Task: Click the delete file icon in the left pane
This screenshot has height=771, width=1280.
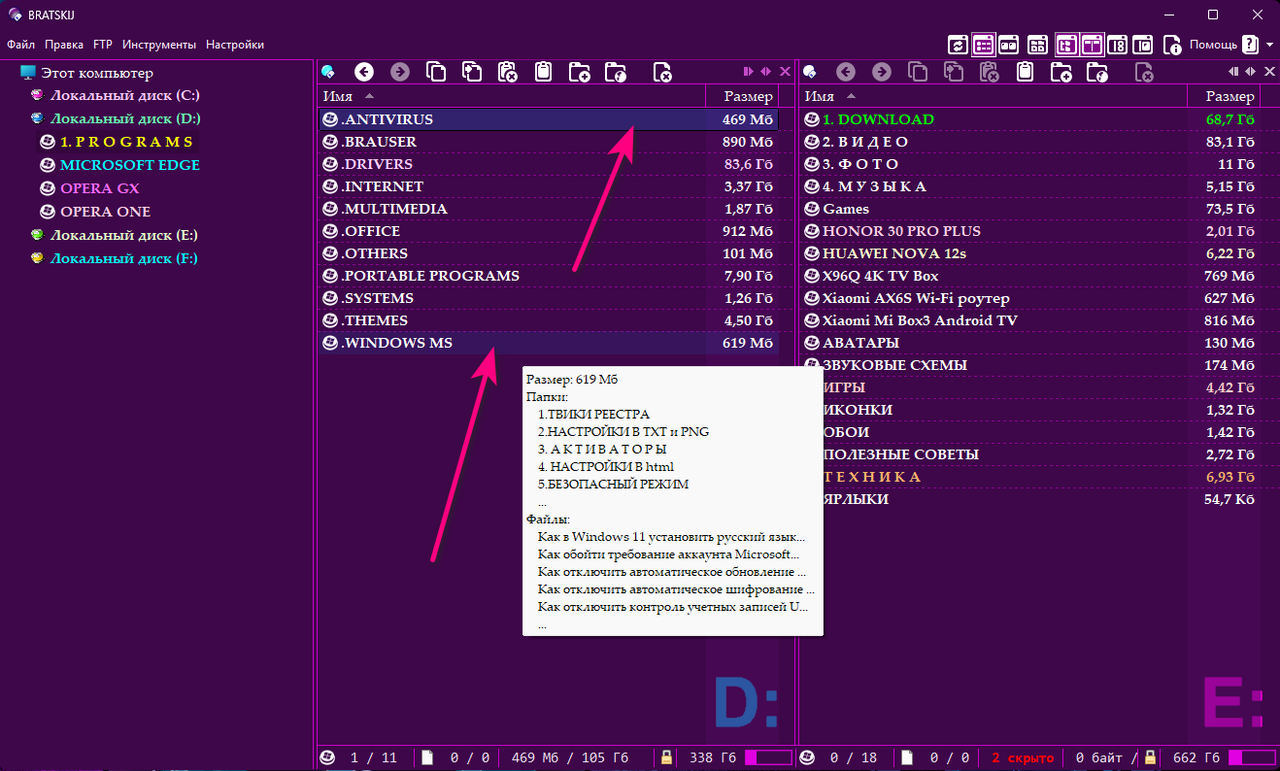Action: pos(662,71)
